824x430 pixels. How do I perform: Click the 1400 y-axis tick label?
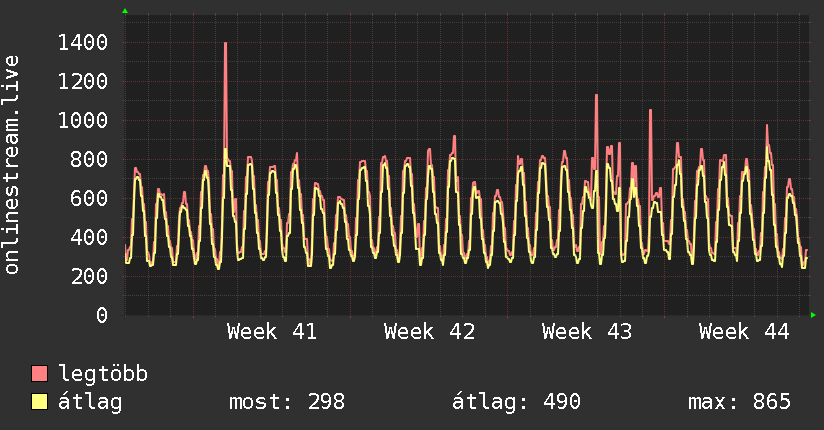click(83, 43)
